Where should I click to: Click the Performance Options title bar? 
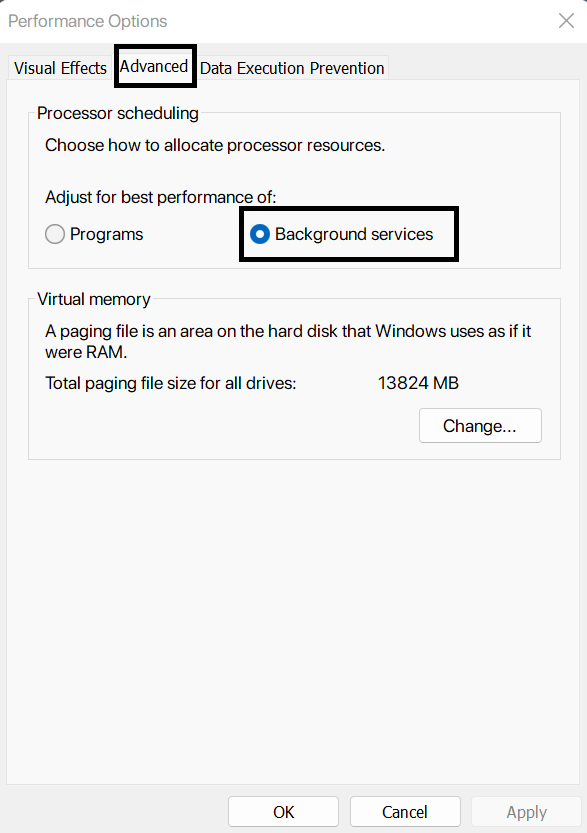[87, 20]
